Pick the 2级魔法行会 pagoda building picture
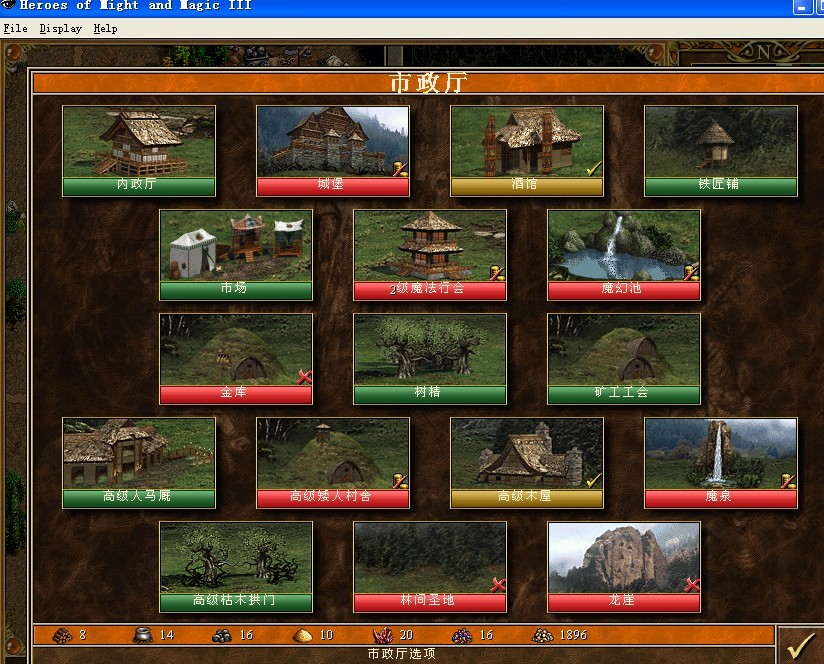This screenshot has width=824, height=664. [x=430, y=246]
